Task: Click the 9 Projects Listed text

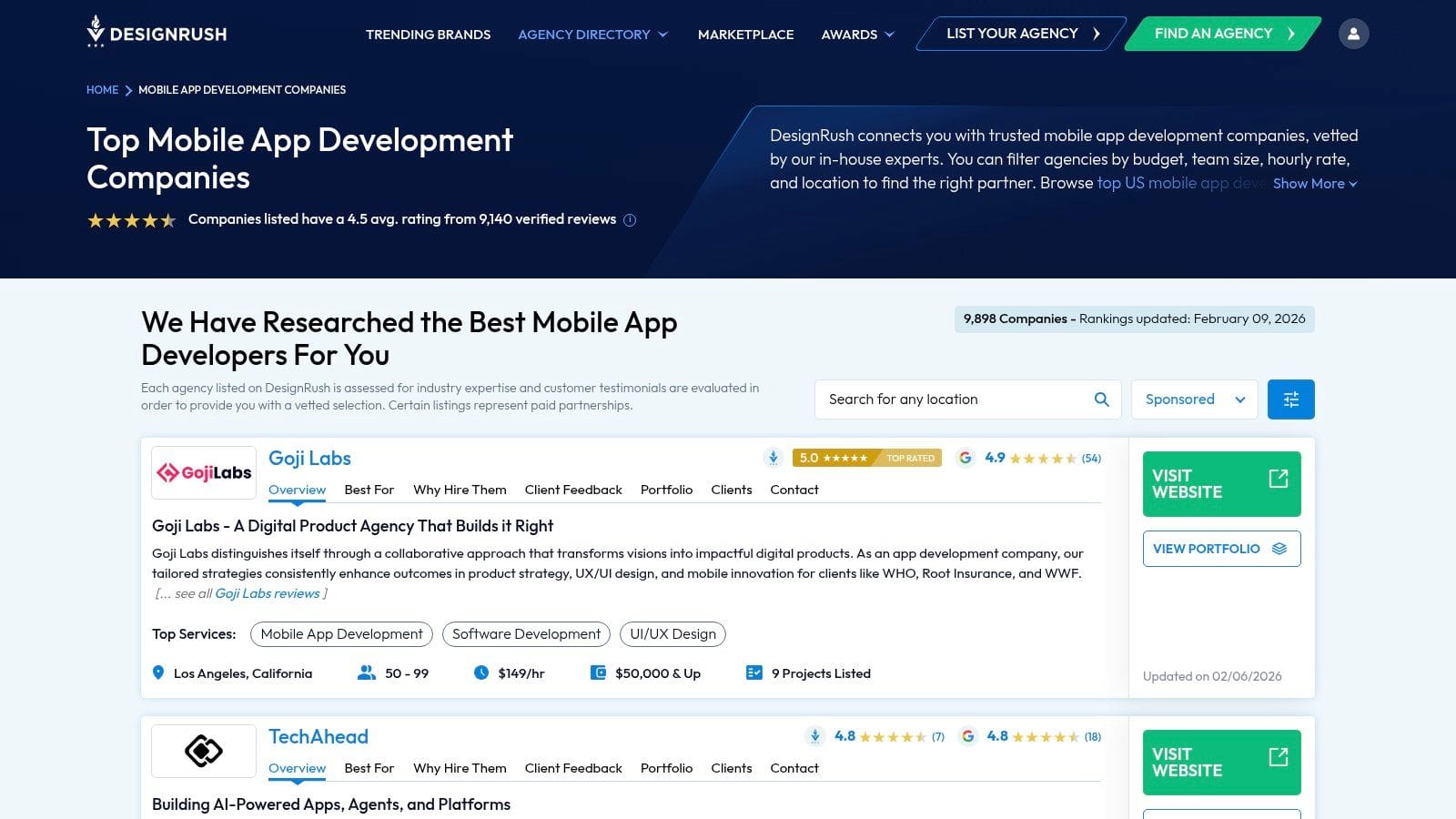Action: tap(821, 673)
